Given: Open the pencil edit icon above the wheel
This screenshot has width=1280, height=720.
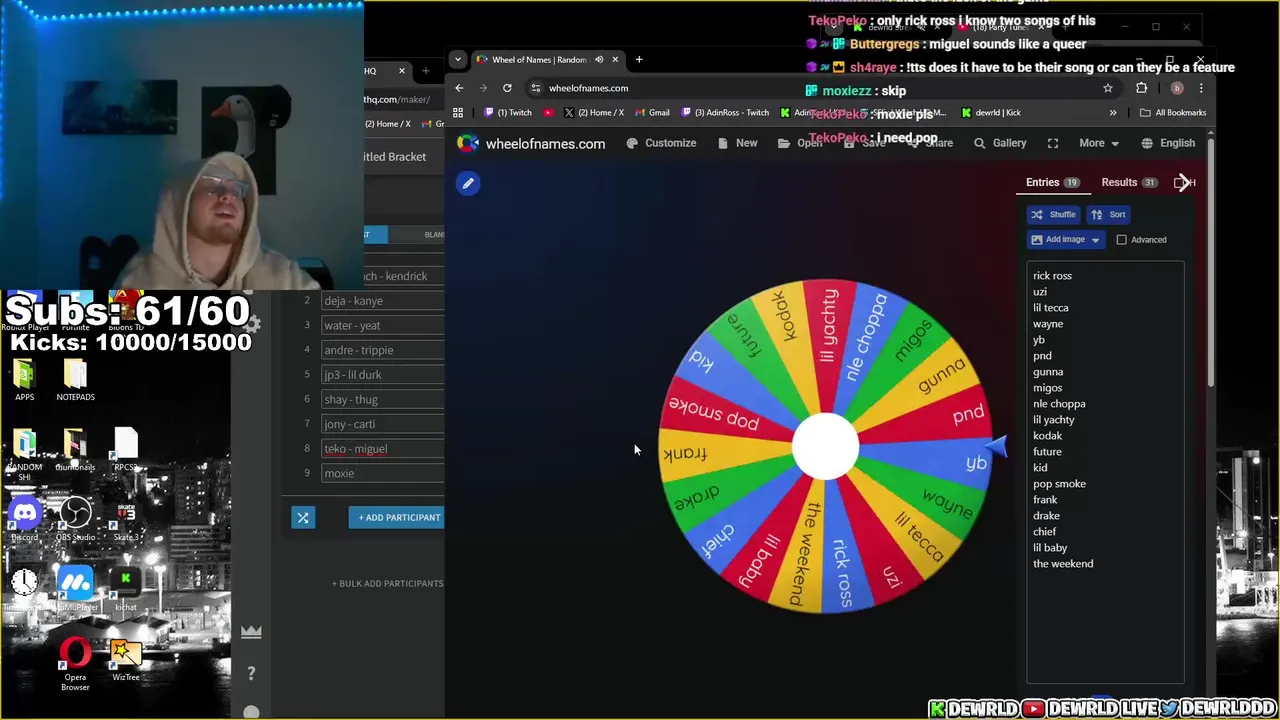Looking at the screenshot, I should [x=468, y=183].
